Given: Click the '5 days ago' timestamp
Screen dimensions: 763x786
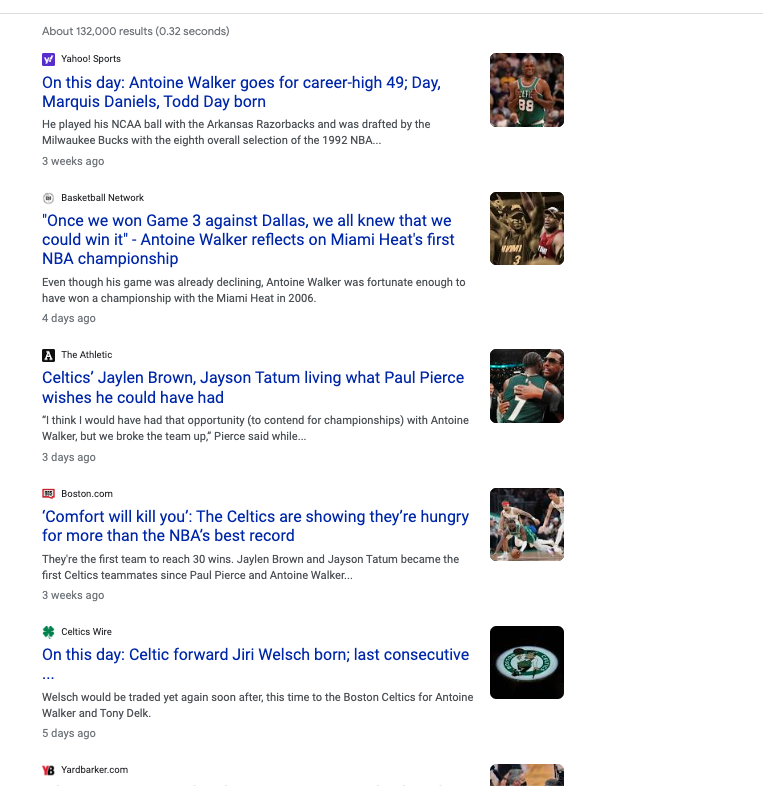Looking at the screenshot, I should point(69,733).
